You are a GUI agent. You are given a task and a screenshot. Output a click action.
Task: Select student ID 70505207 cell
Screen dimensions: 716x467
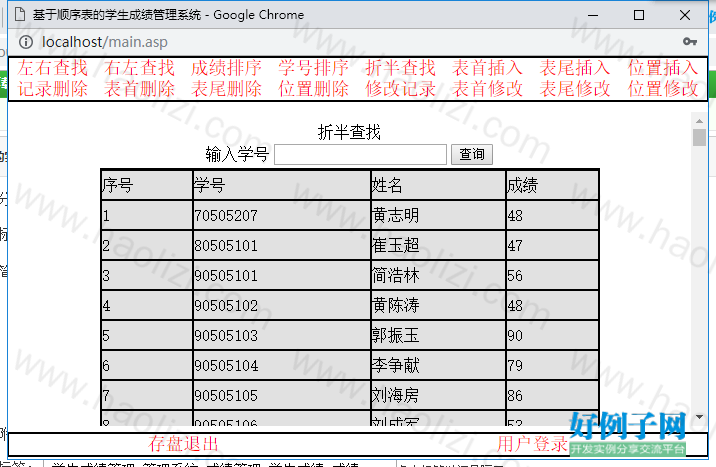[x=282, y=215]
